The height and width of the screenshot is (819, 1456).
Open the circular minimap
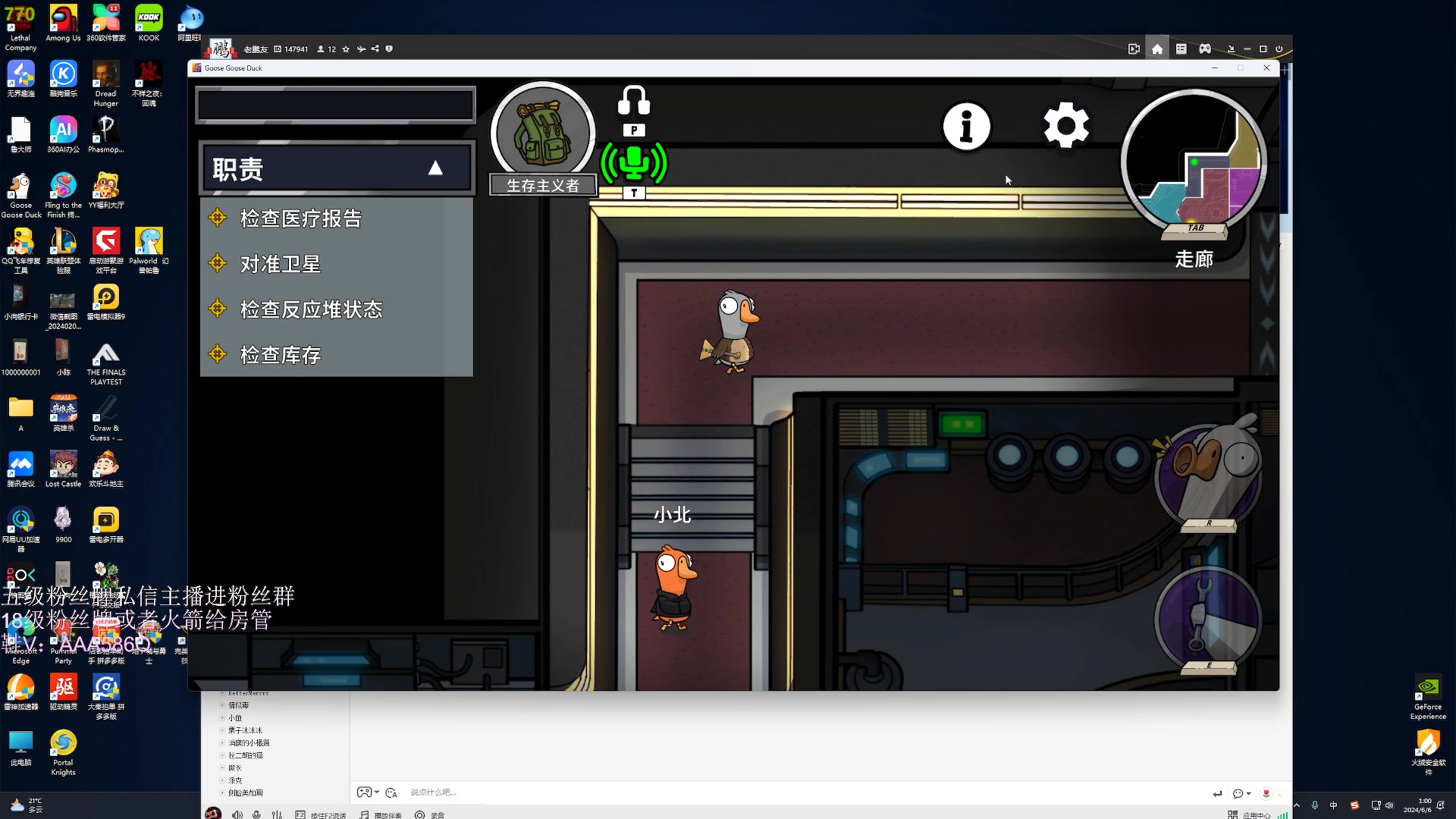pos(1194,162)
